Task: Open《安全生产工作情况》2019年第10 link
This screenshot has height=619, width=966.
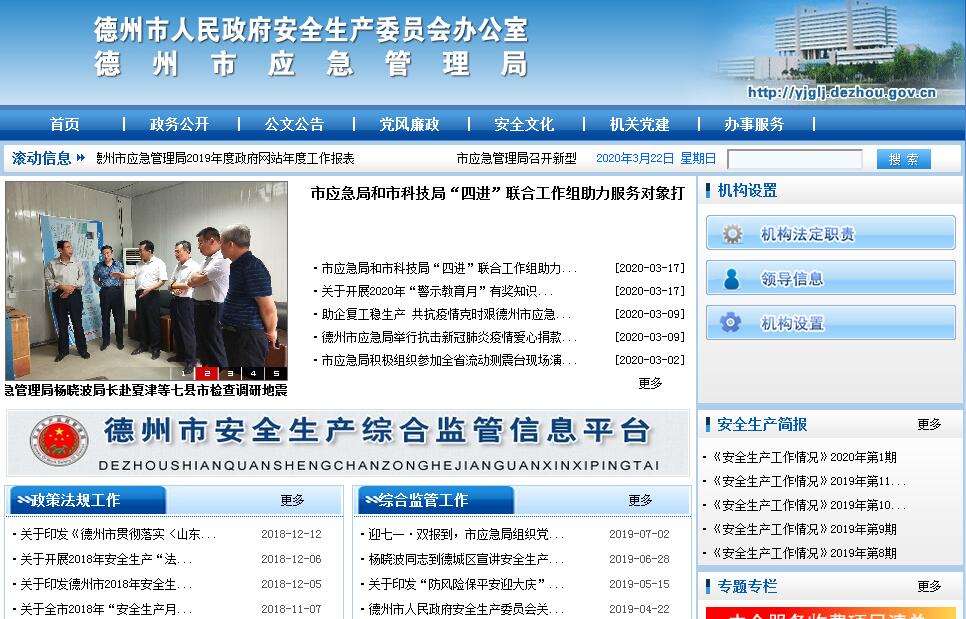Action: (808, 505)
